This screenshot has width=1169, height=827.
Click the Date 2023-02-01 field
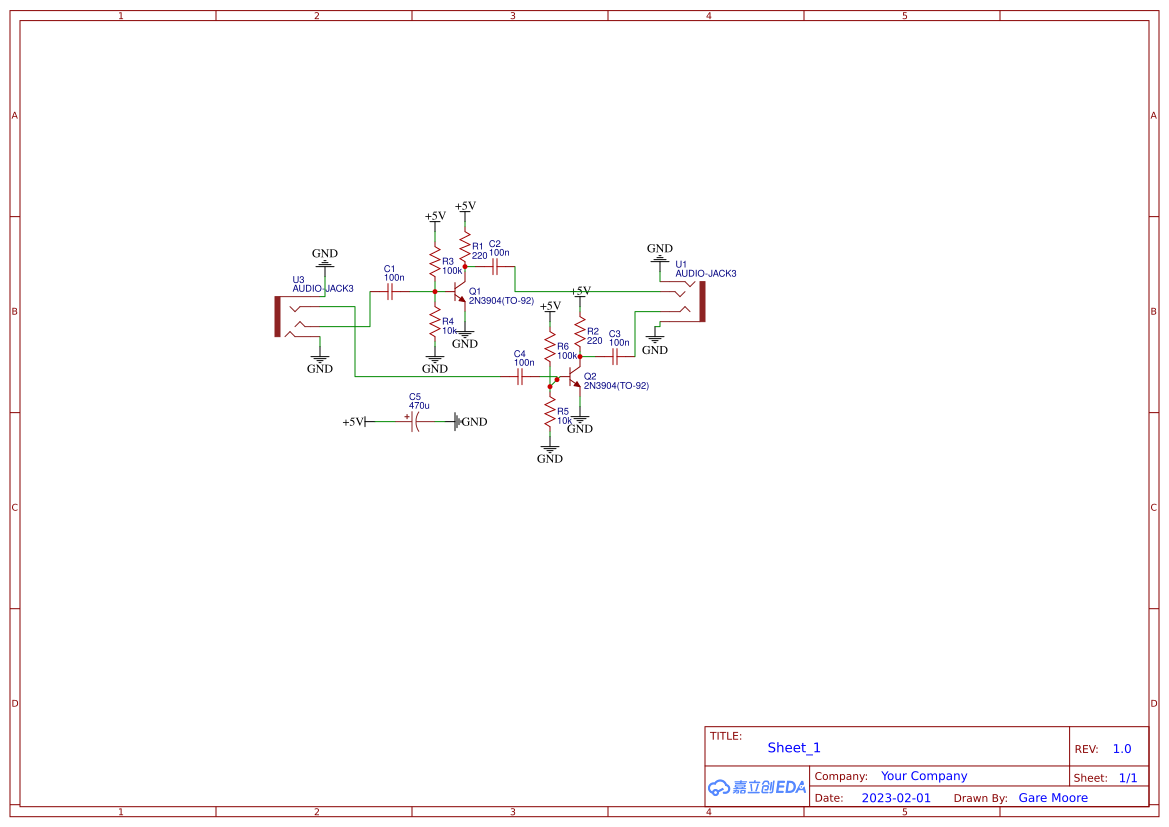897,798
